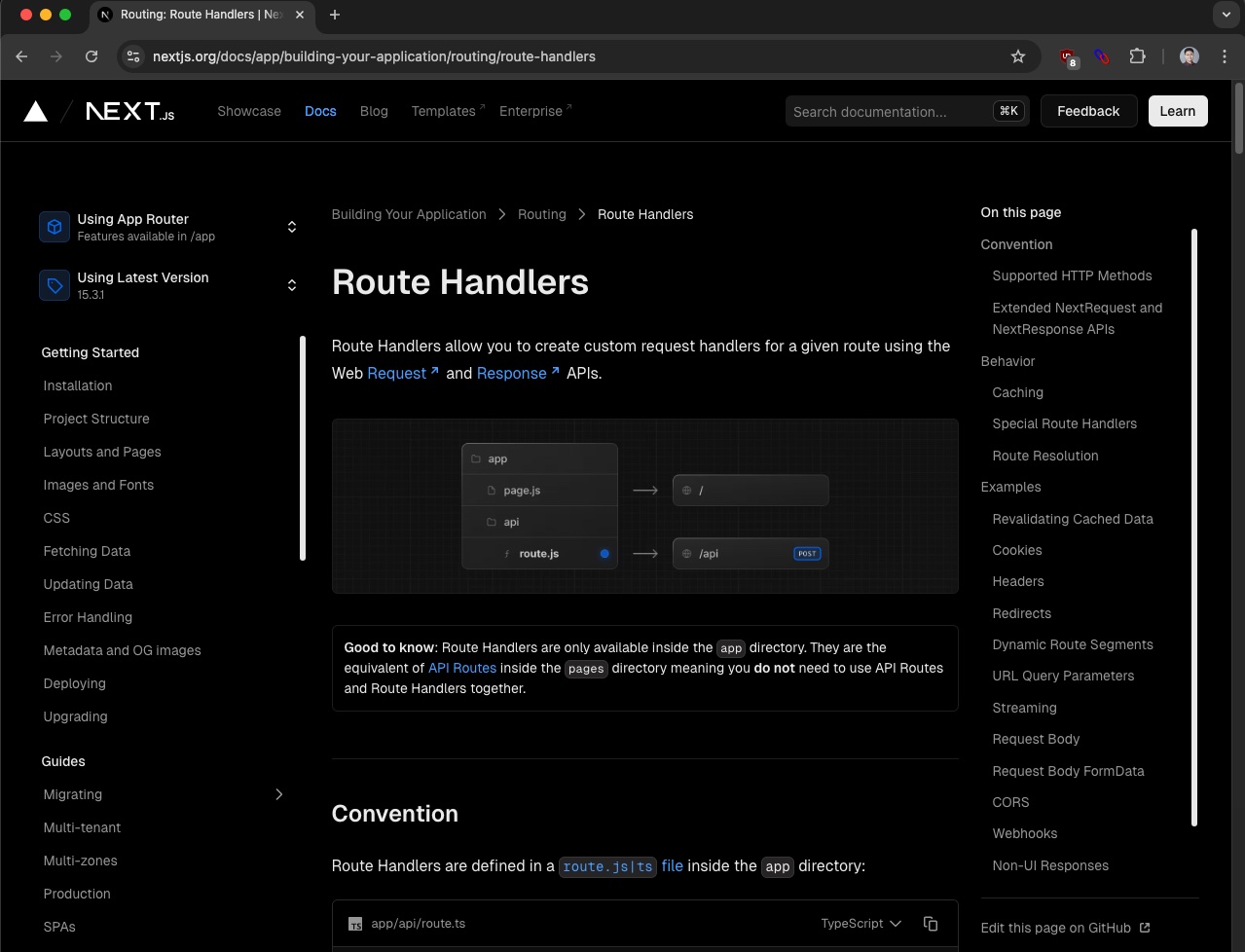Click Edit this page on GitHub
The image size is (1245, 952).
click(1065, 928)
